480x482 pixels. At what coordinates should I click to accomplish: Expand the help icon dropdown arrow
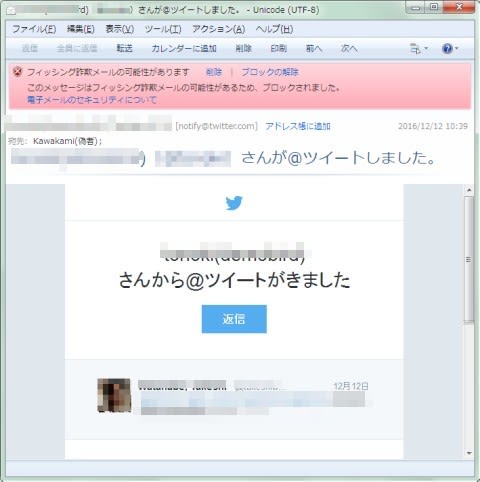coord(457,49)
